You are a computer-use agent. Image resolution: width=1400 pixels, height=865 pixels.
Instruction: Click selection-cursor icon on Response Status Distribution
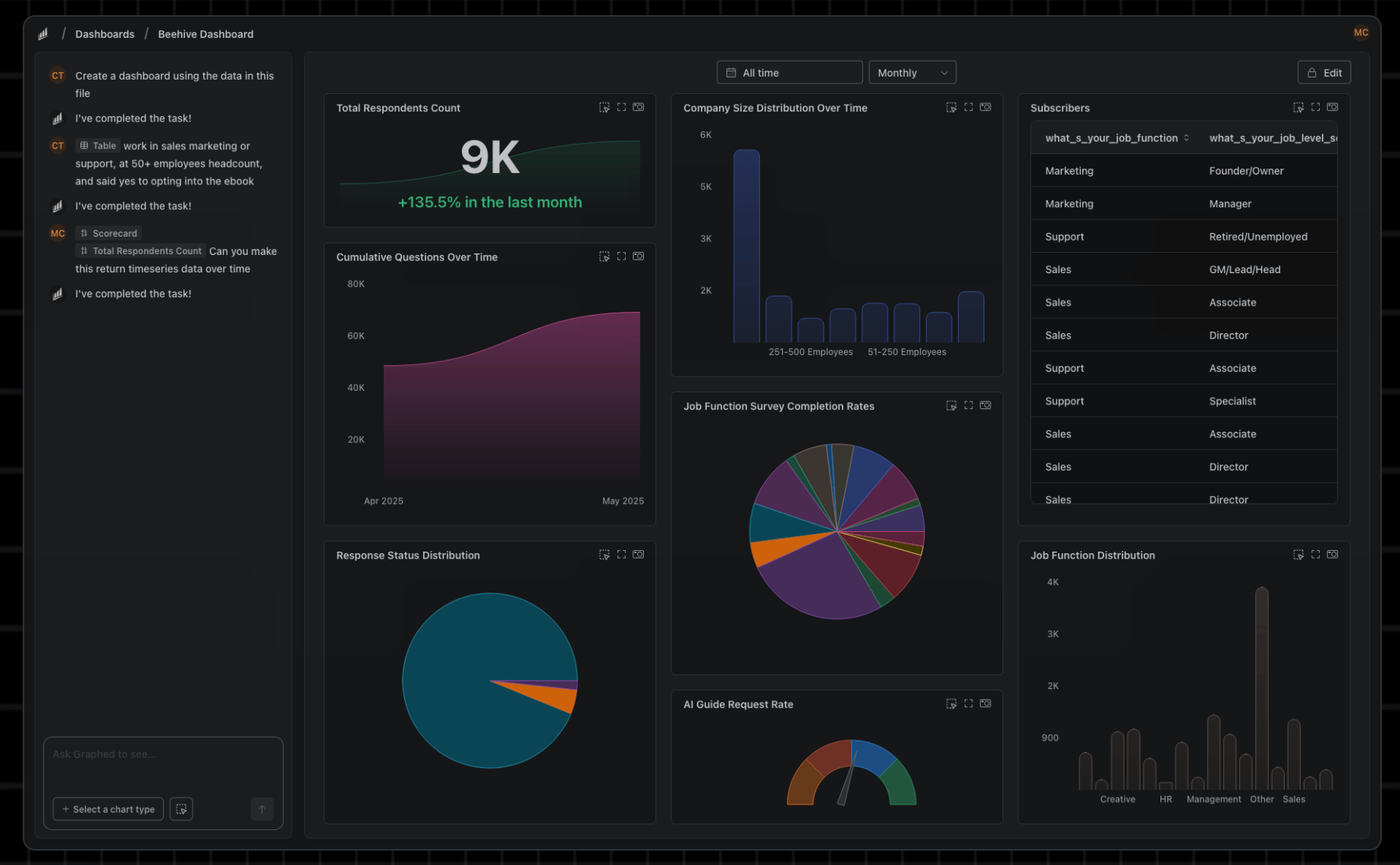604,555
